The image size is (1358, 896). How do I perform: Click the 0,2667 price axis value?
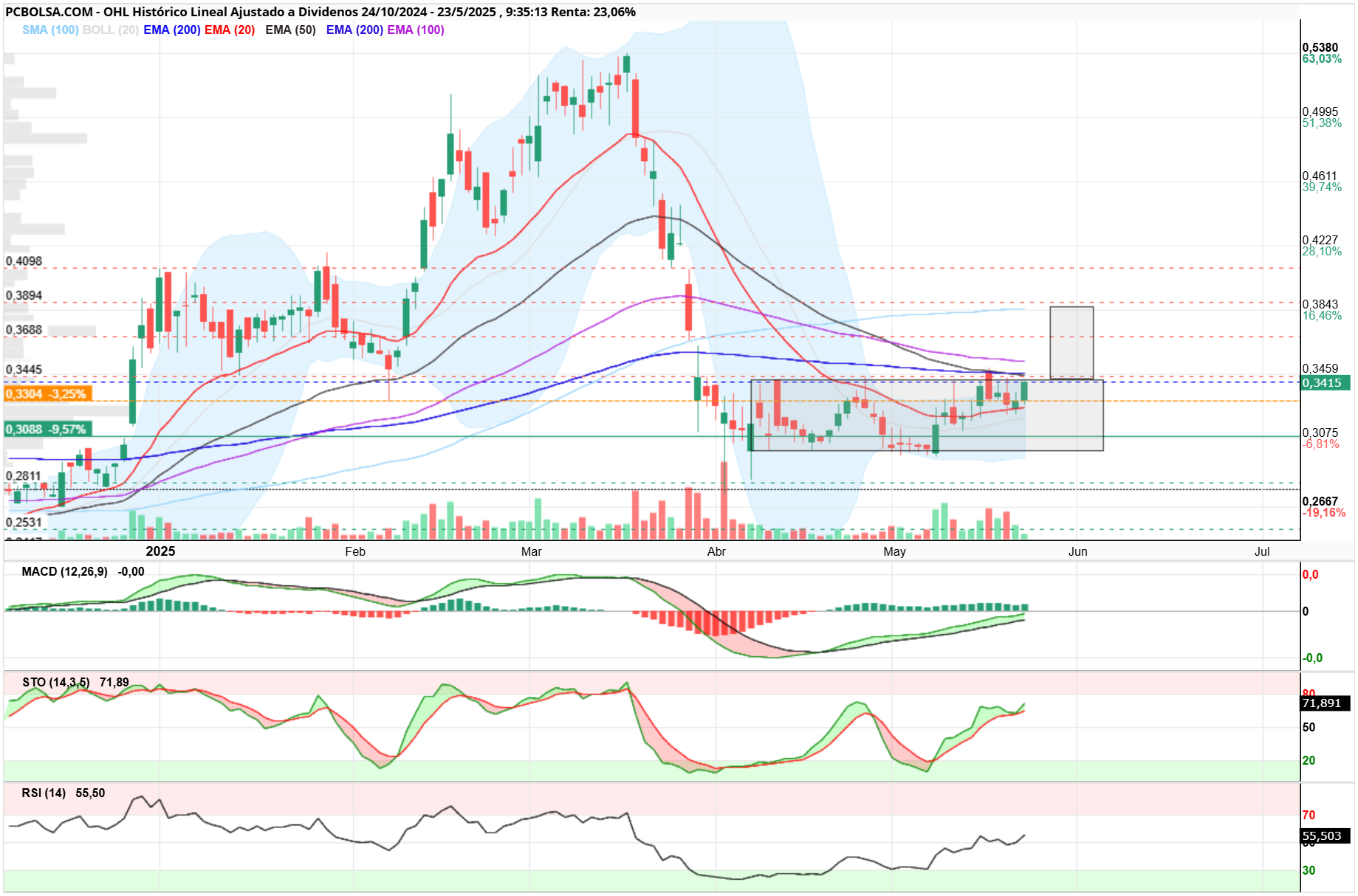[x=1320, y=501]
